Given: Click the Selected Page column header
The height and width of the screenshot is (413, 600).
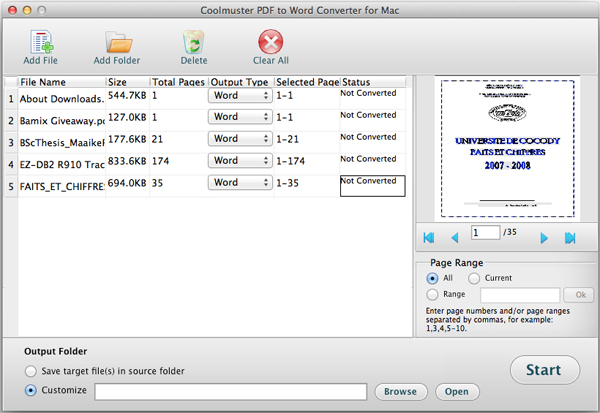Looking at the screenshot, I should pyautogui.click(x=307, y=82).
